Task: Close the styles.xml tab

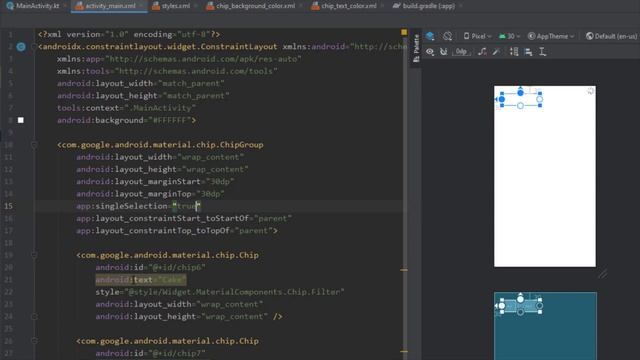Action: 196,6
